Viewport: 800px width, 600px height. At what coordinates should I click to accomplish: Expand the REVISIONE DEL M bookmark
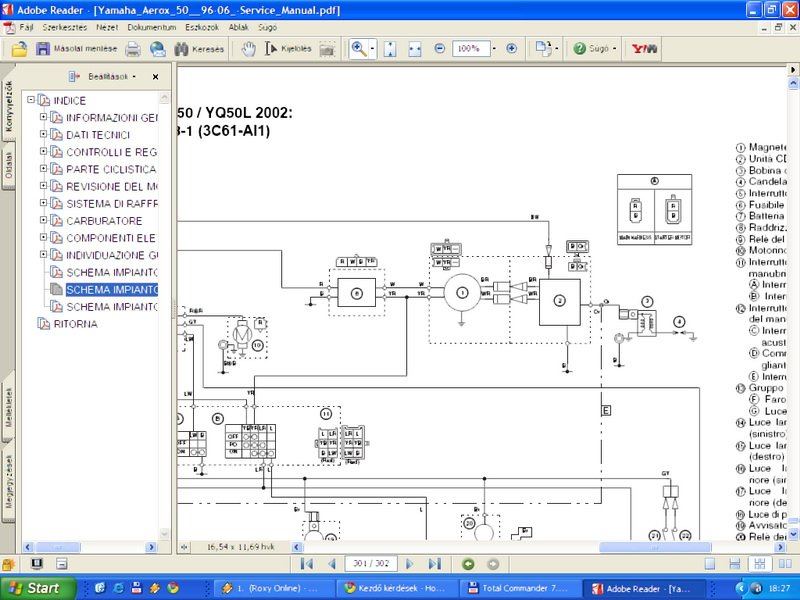[x=43, y=186]
